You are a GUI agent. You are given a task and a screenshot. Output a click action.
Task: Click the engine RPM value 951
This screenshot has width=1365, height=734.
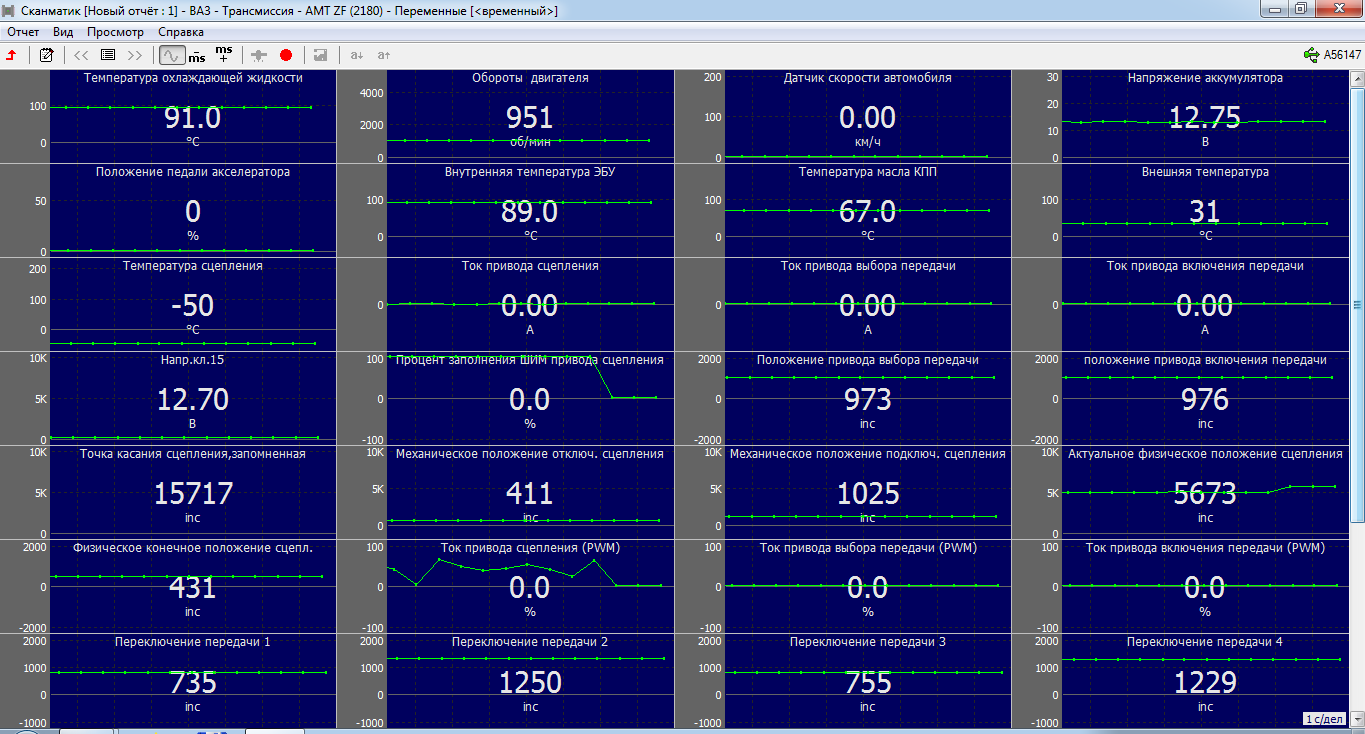pos(530,118)
